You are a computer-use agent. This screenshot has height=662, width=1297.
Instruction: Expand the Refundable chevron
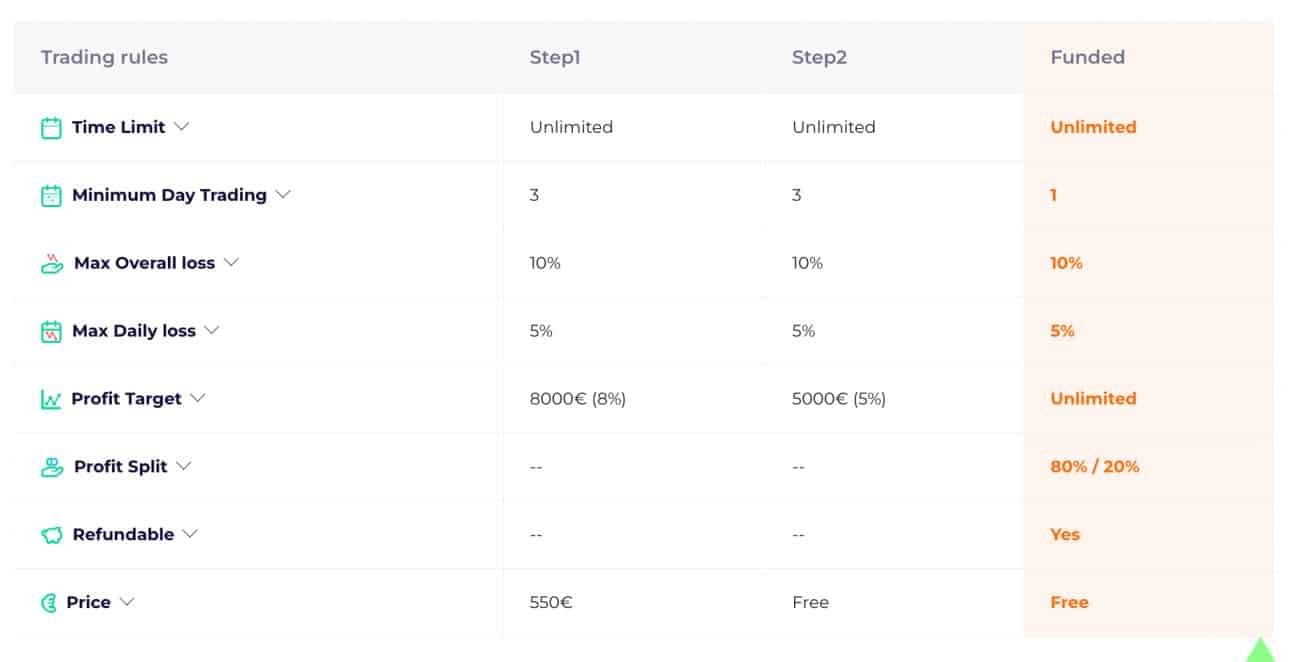pos(190,534)
